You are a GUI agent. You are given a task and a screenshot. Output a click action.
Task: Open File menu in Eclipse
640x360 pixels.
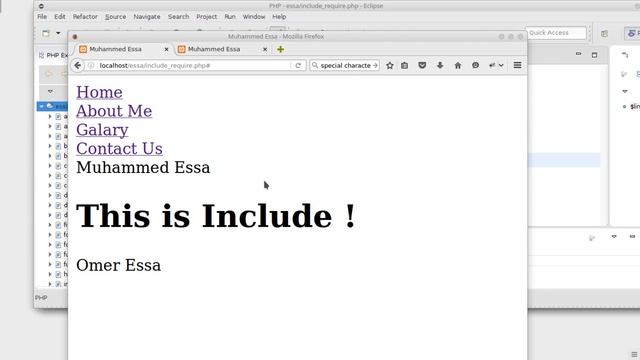click(42, 17)
